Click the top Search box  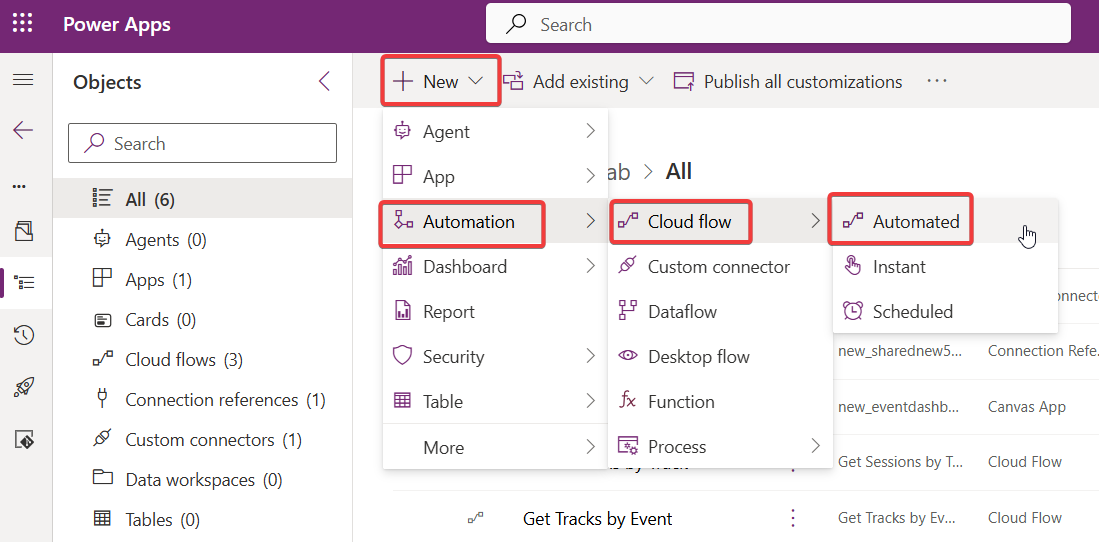coord(778,24)
